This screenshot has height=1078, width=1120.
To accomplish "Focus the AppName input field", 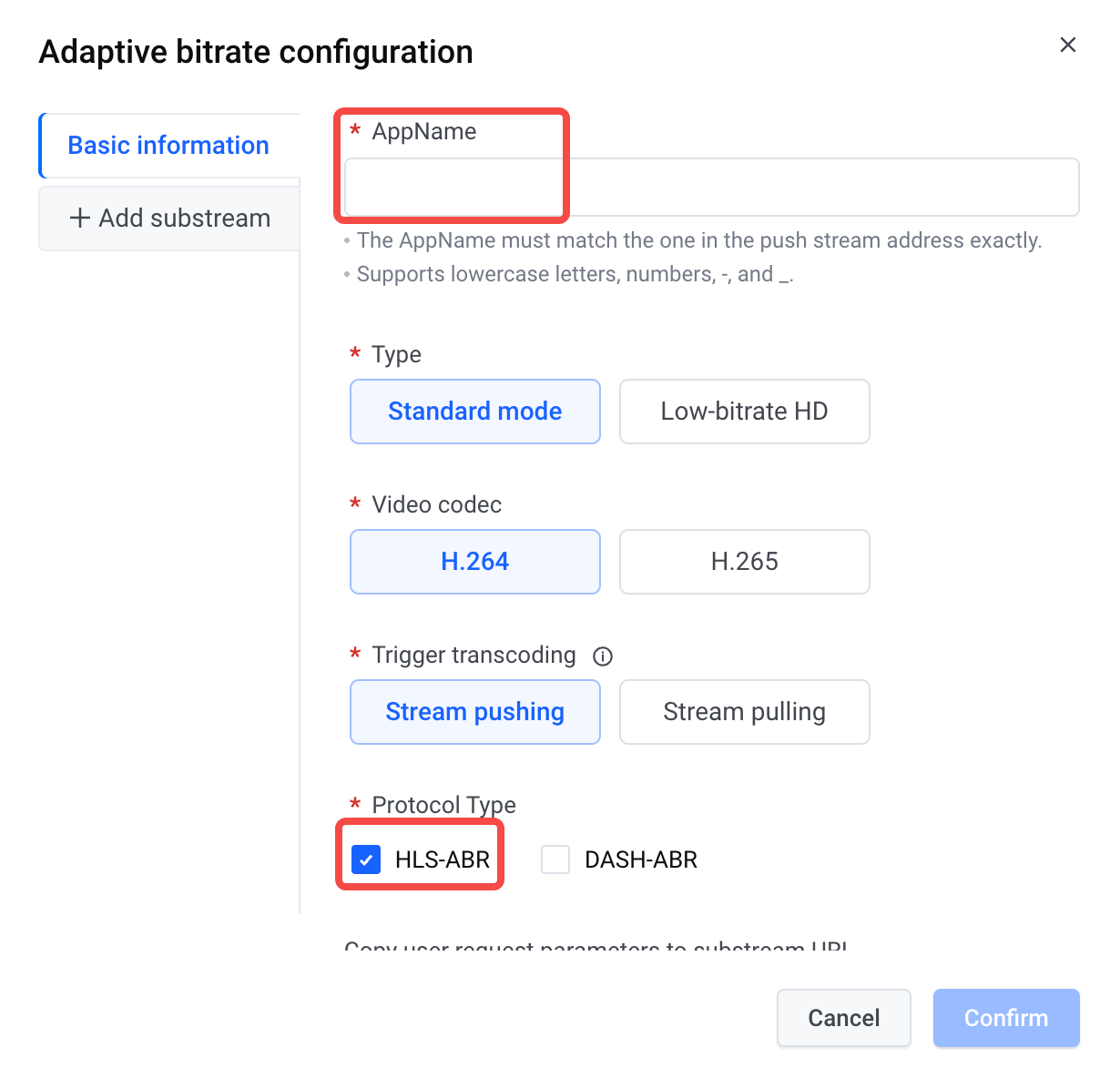I will 712,188.
